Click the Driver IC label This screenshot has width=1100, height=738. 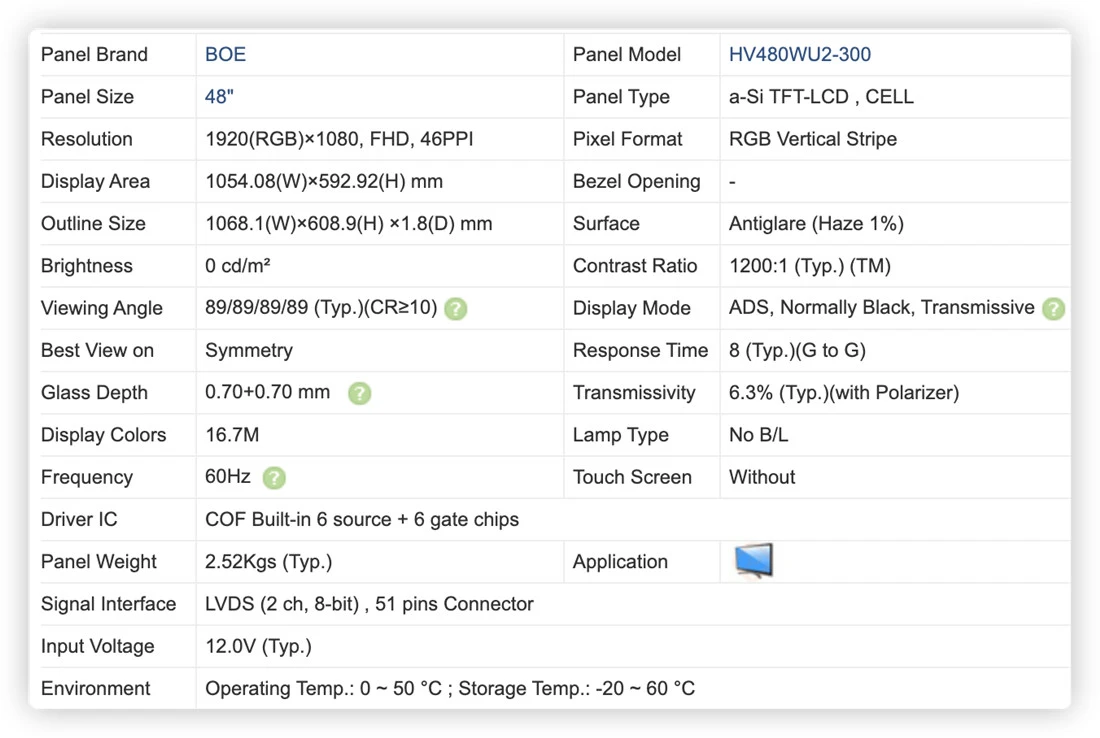pyautogui.click(x=79, y=520)
